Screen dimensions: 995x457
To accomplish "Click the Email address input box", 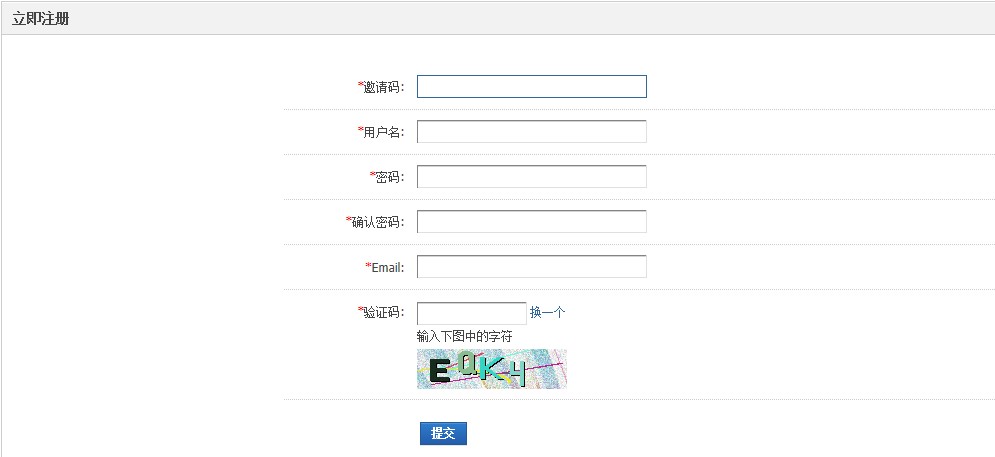I will (x=531, y=267).
